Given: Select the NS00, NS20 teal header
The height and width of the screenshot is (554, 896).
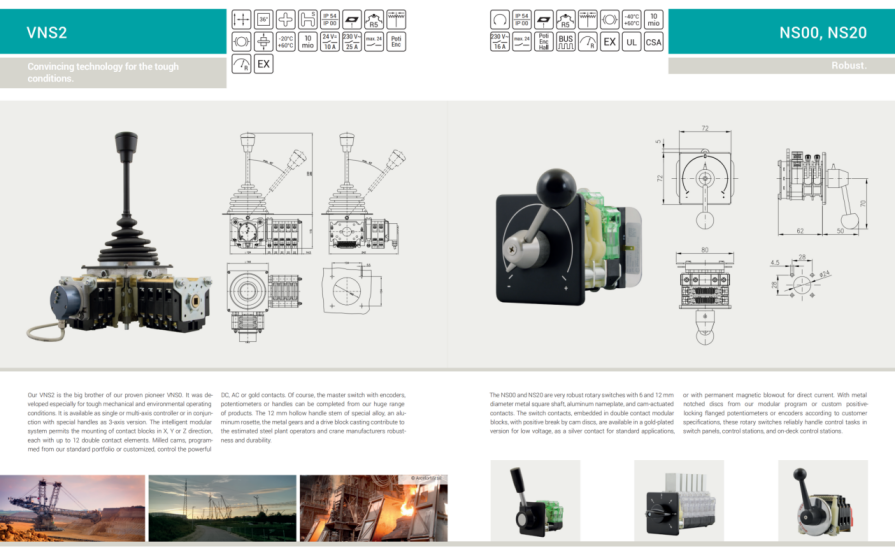Looking at the screenshot, I should coord(781,32).
